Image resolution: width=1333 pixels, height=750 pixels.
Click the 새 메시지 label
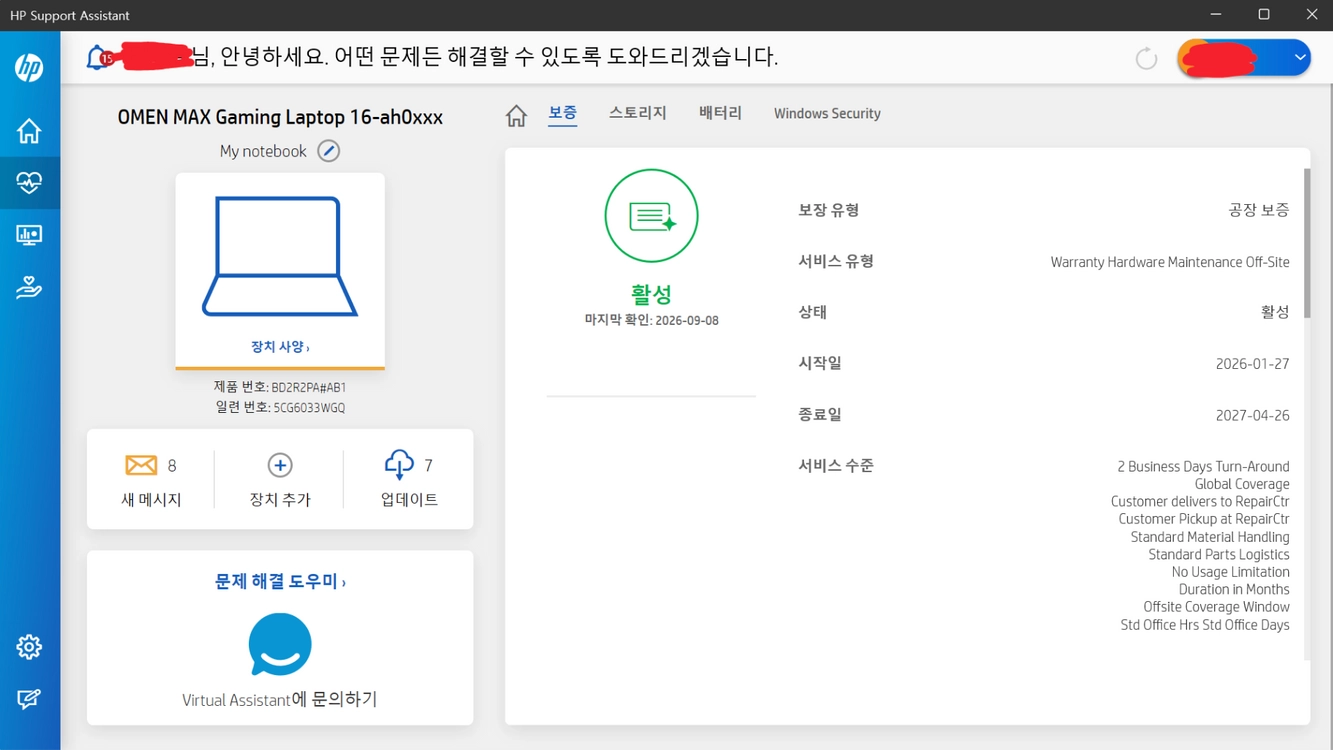151,499
